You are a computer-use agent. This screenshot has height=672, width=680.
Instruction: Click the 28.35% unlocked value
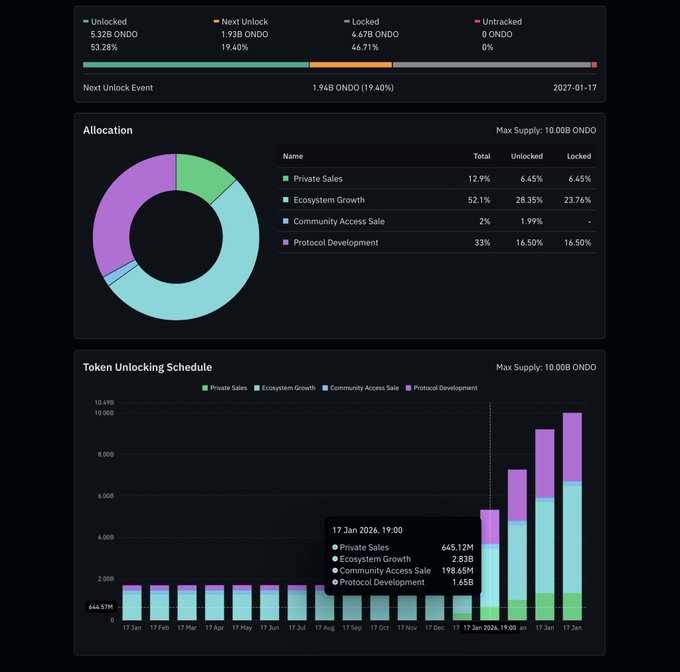pos(529,200)
